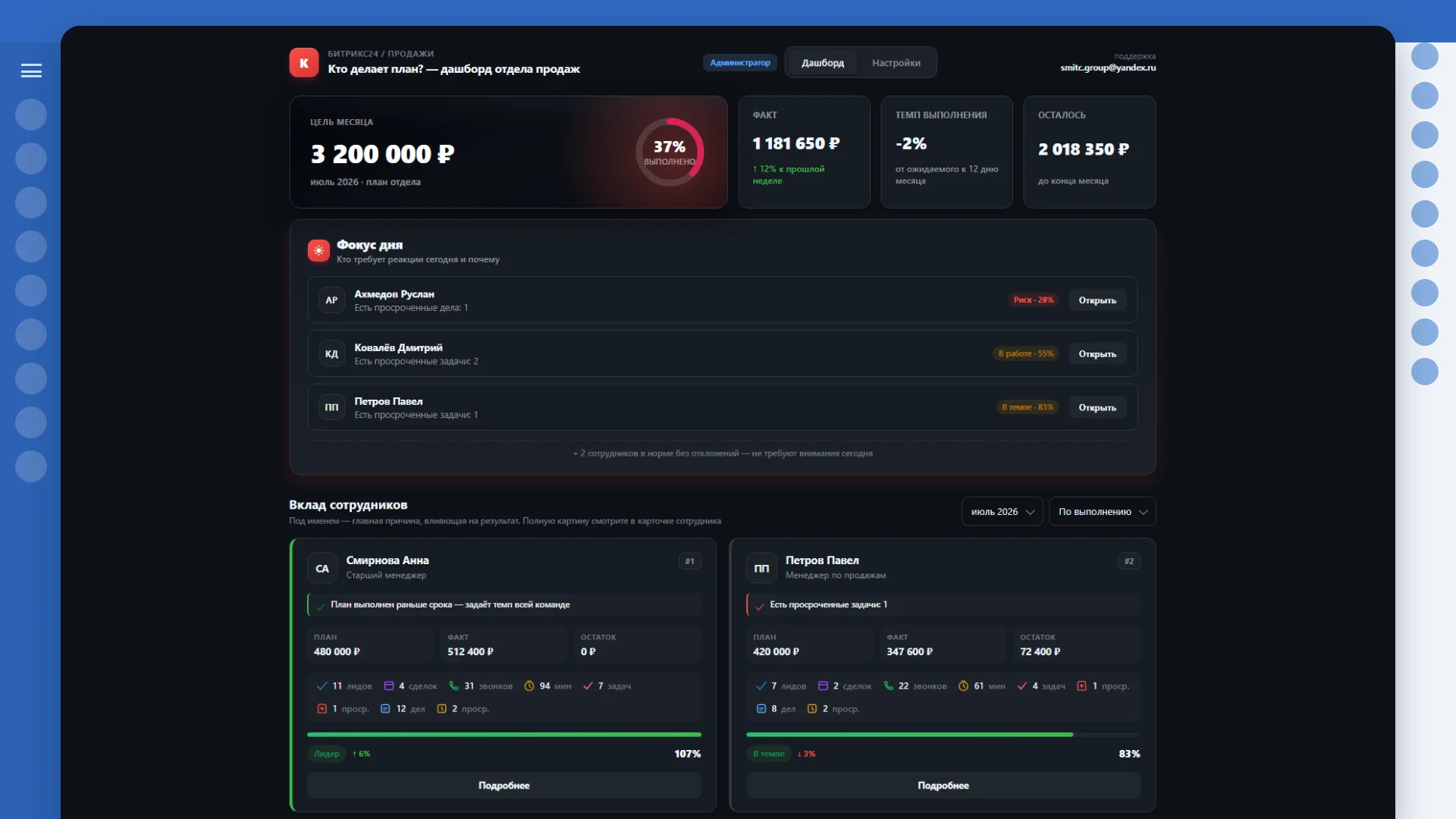Click the АР avatar of Ахмедов Руслан
This screenshot has width=1456, height=819.
331,300
